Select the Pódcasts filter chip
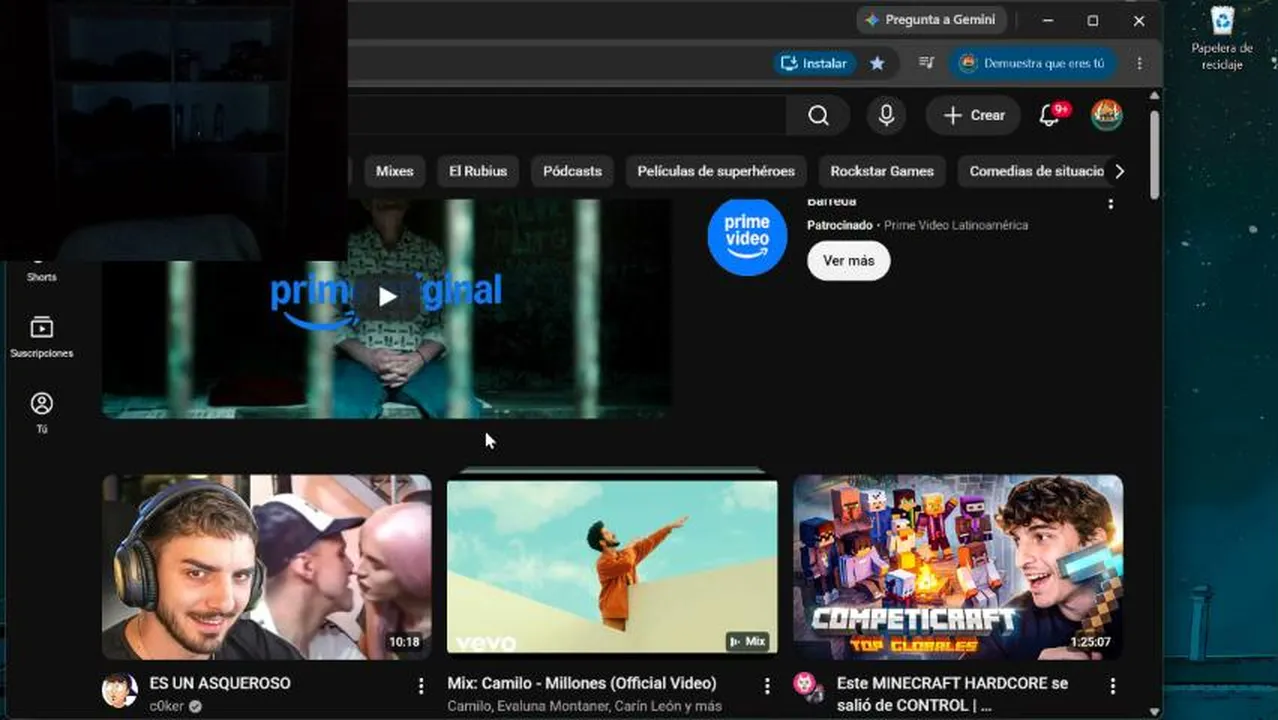1278x720 pixels. point(572,171)
